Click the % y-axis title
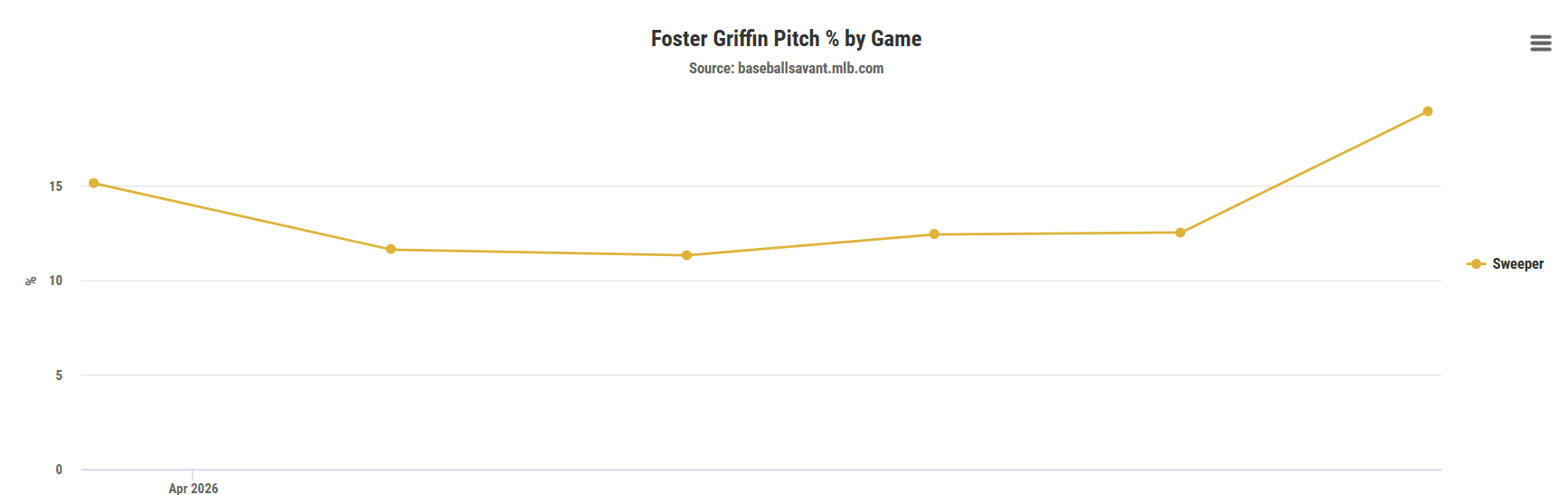This screenshot has height=495, width=1568. point(31,281)
